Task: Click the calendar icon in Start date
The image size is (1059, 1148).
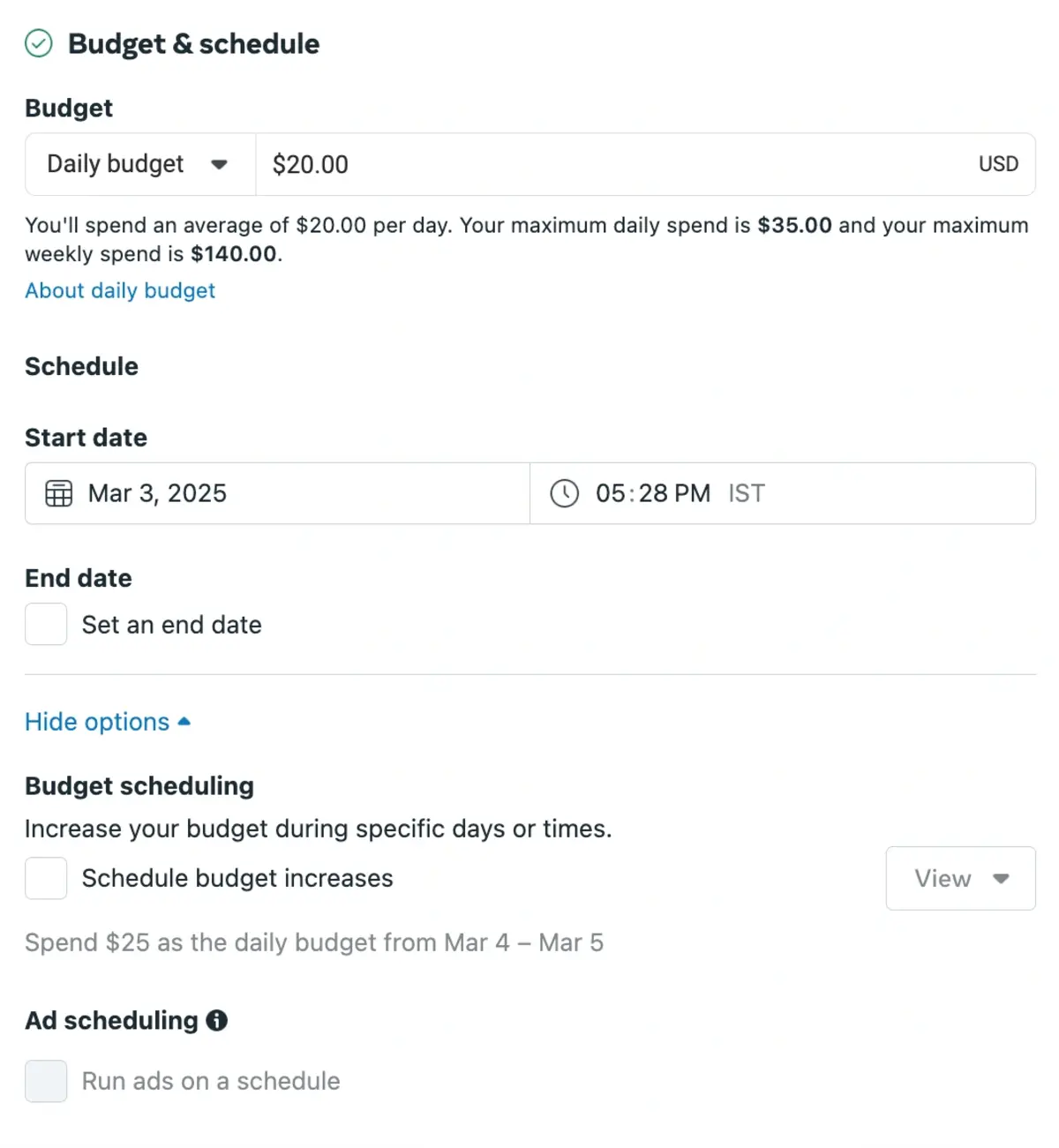Action: pos(59,493)
